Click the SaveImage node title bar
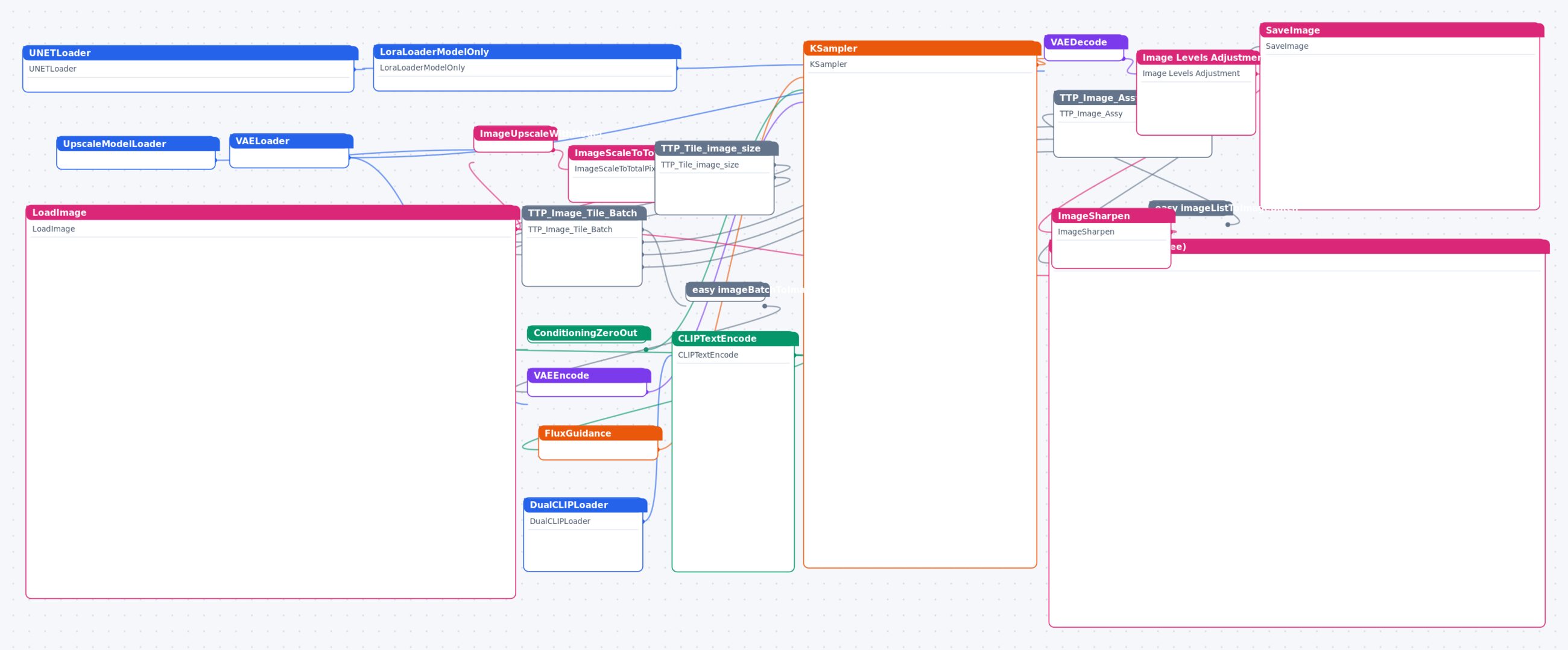The width and height of the screenshot is (1568, 650). click(x=1401, y=30)
